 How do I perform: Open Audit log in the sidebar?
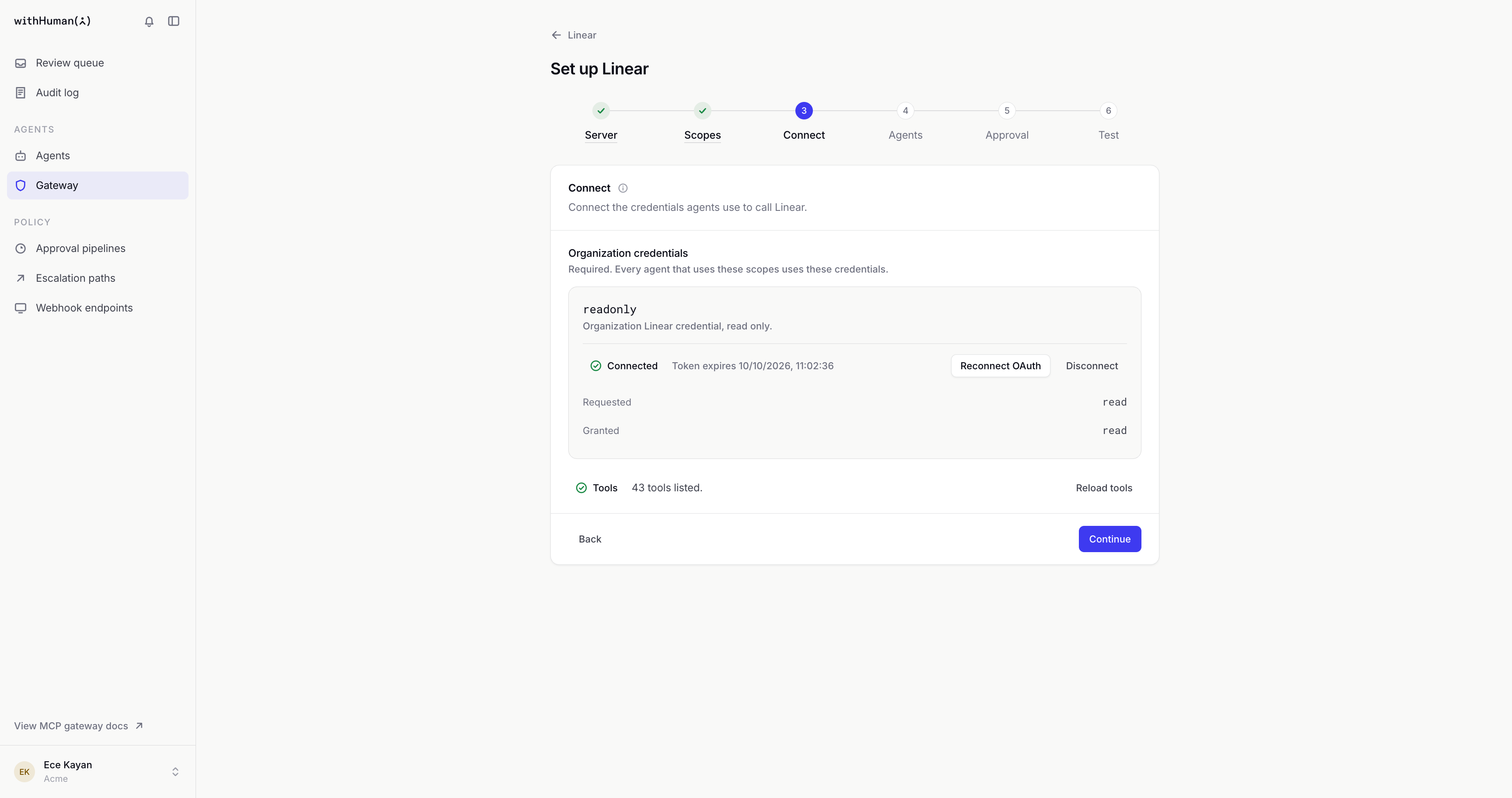[98, 93]
